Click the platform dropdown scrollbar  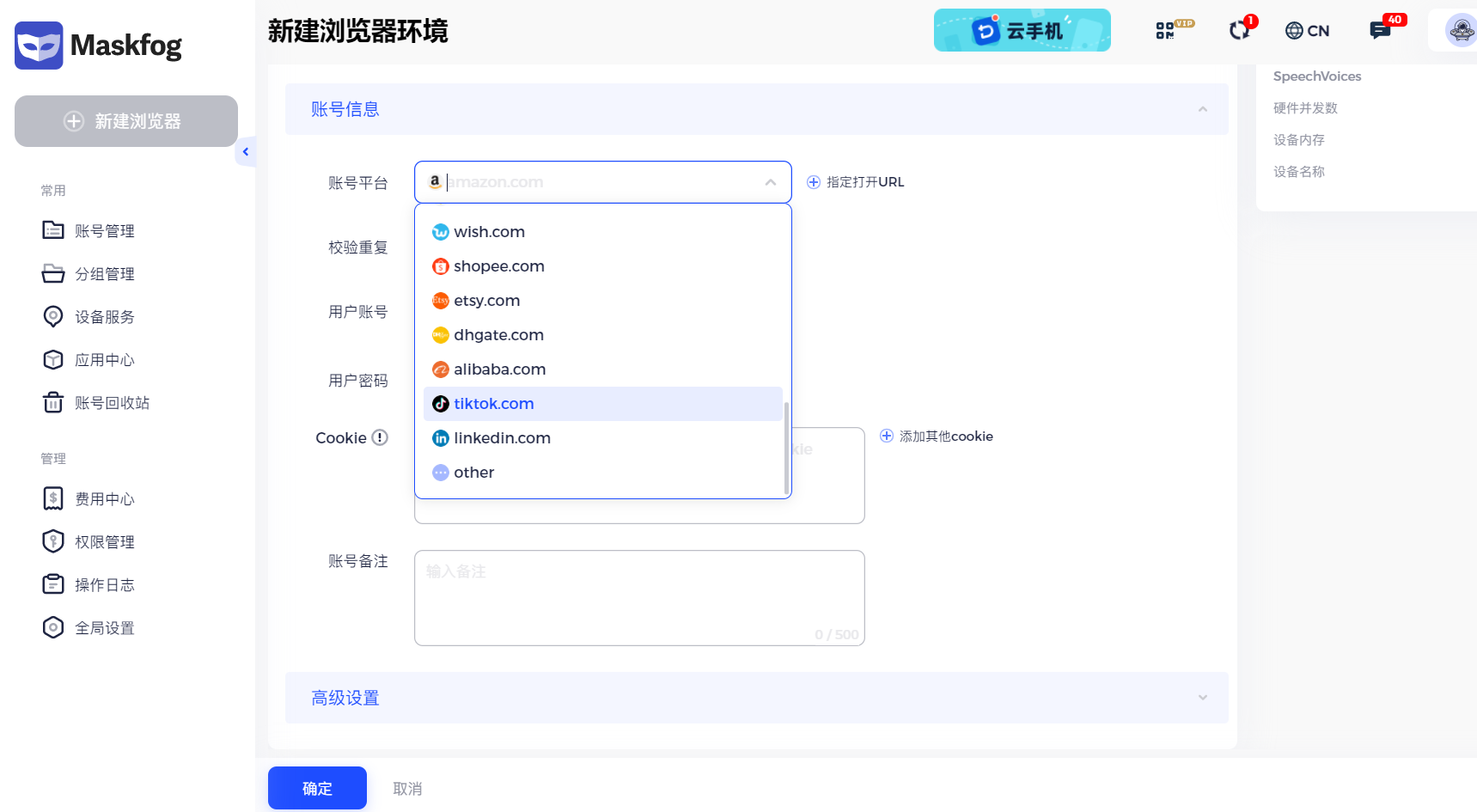click(786, 448)
